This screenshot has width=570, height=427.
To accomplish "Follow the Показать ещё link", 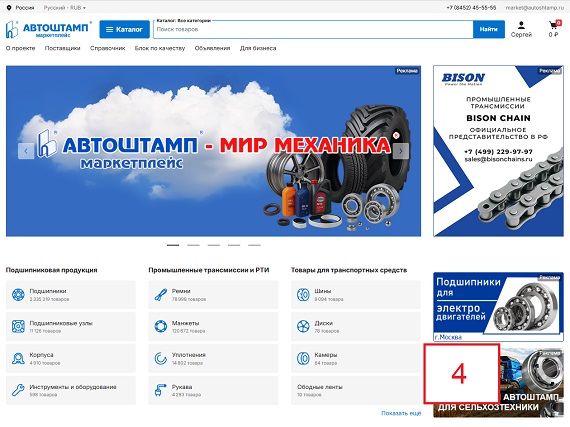I will tap(401, 413).
